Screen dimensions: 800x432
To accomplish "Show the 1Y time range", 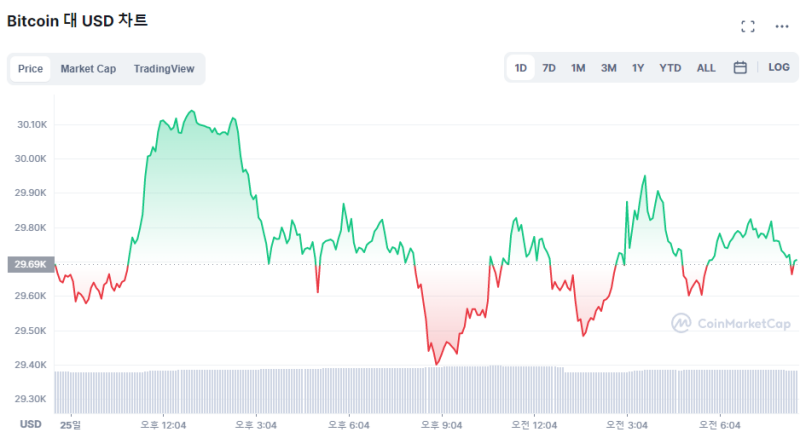I will [x=638, y=68].
